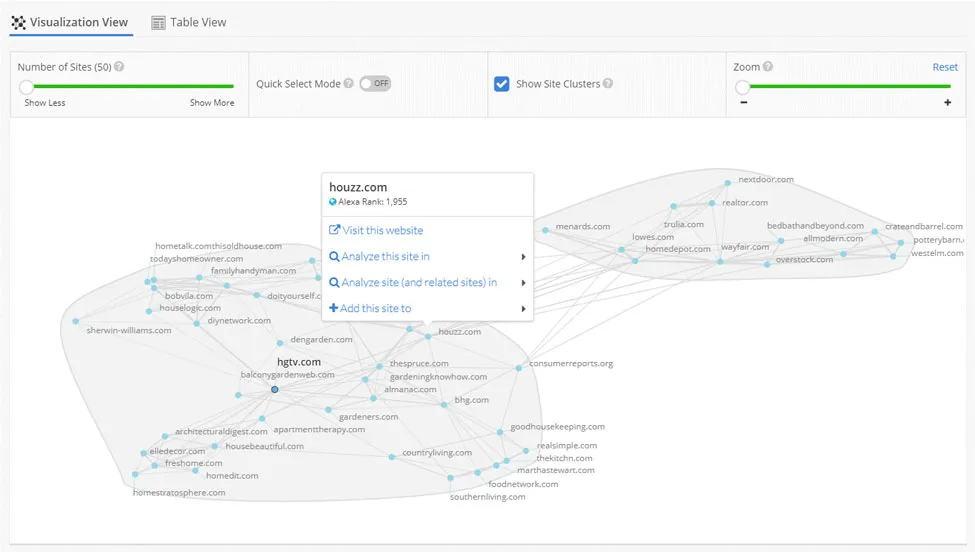The image size is (975, 552).
Task: Click the help icon next to Zoom
Action: pos(768,67)
